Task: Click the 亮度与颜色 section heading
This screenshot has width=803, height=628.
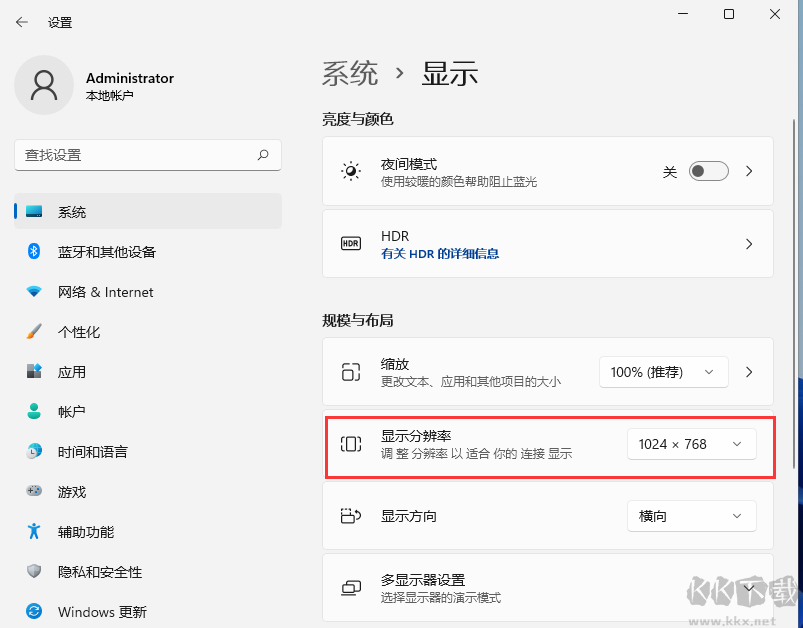Action: (358, 119)
